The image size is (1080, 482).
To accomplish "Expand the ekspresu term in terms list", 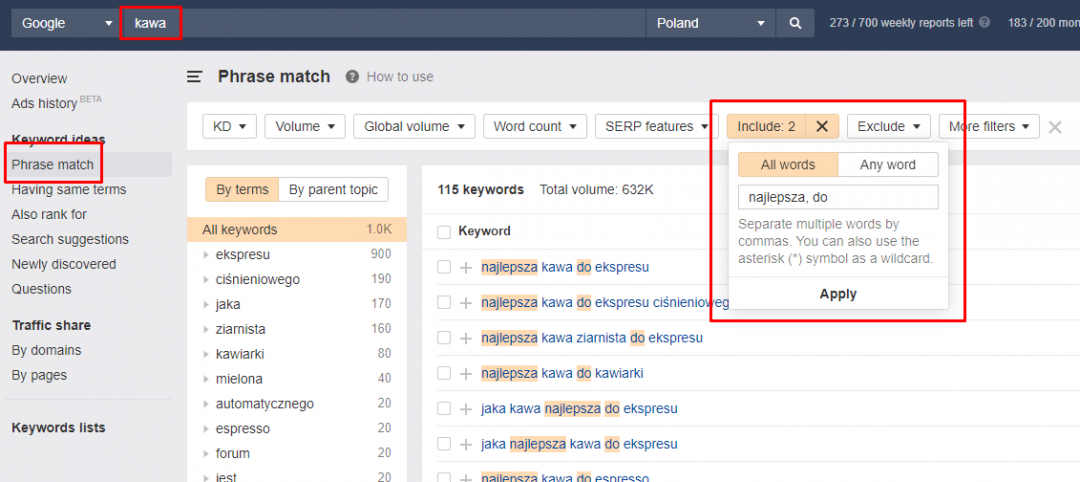I will [x=205, y=254].
